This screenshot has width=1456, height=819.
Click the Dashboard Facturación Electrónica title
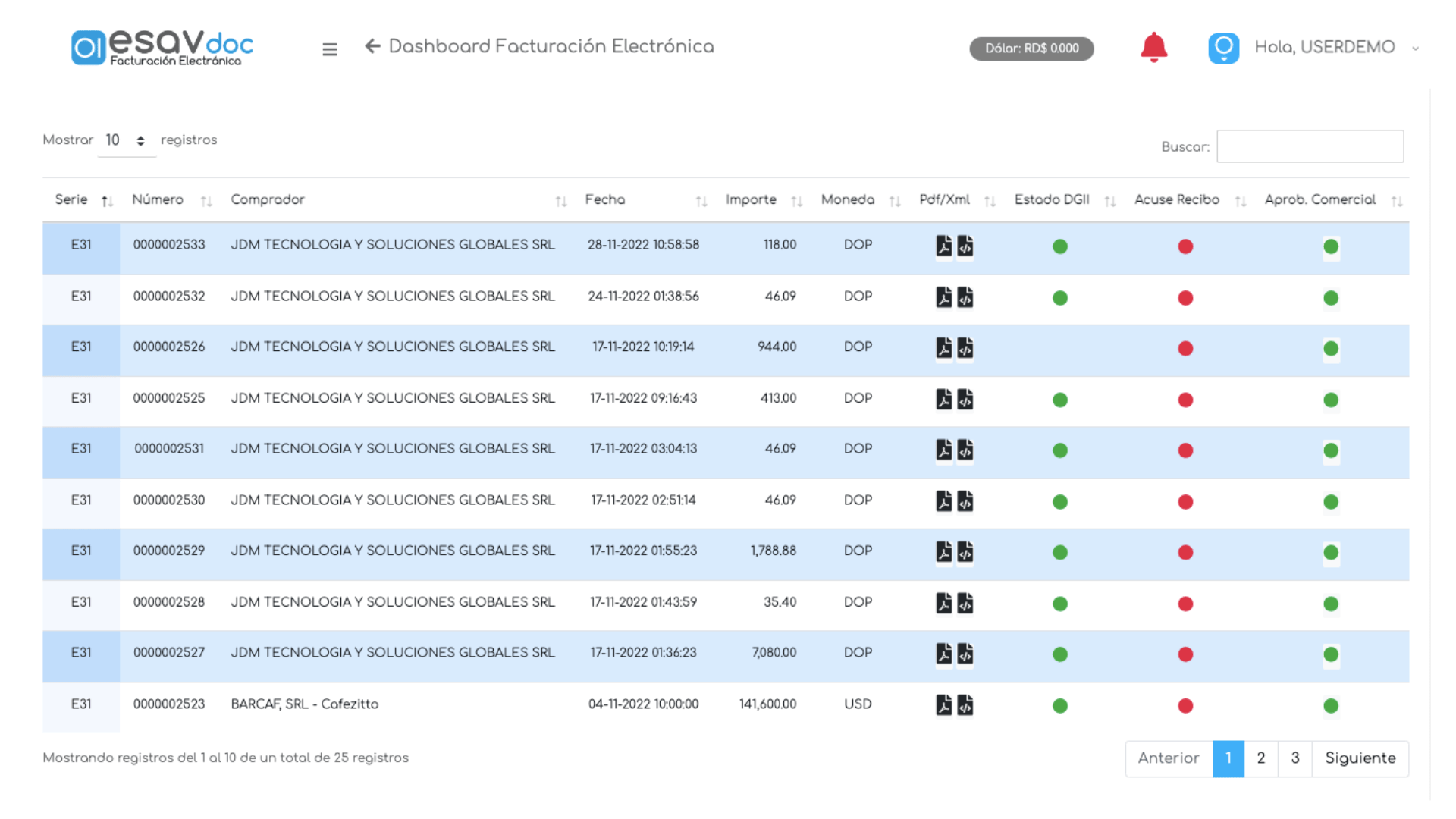[x=551, y=46]
